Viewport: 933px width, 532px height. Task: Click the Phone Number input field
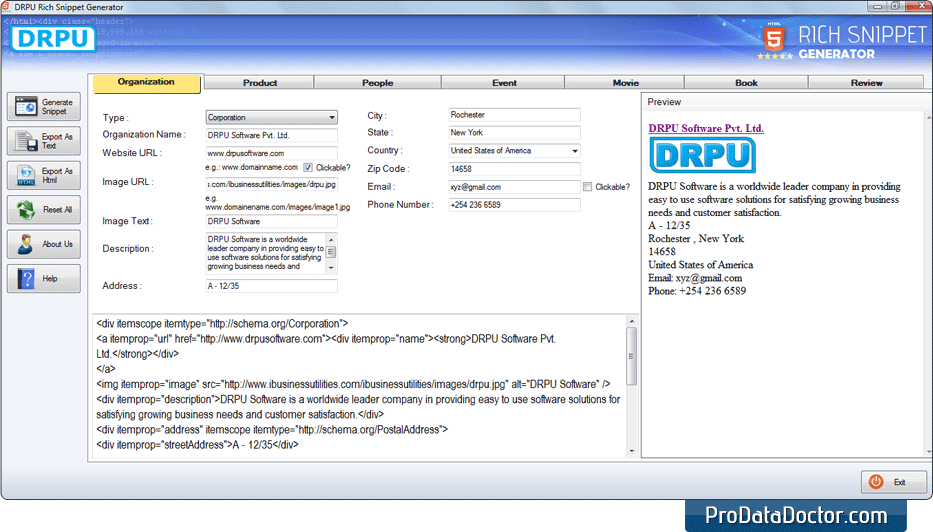point(514,205)
